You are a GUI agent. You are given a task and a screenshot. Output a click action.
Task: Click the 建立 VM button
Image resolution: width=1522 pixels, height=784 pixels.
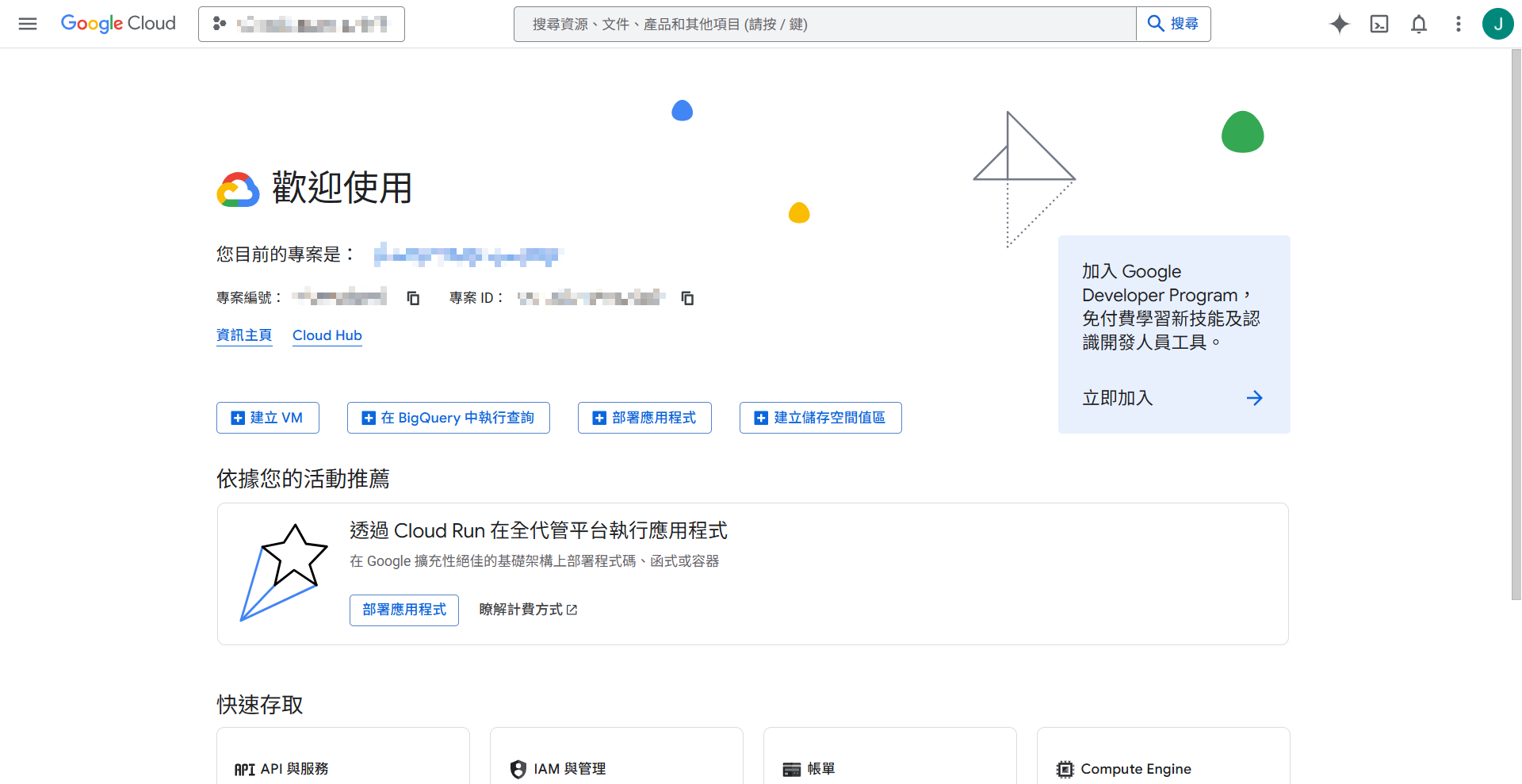pos(267,418)
